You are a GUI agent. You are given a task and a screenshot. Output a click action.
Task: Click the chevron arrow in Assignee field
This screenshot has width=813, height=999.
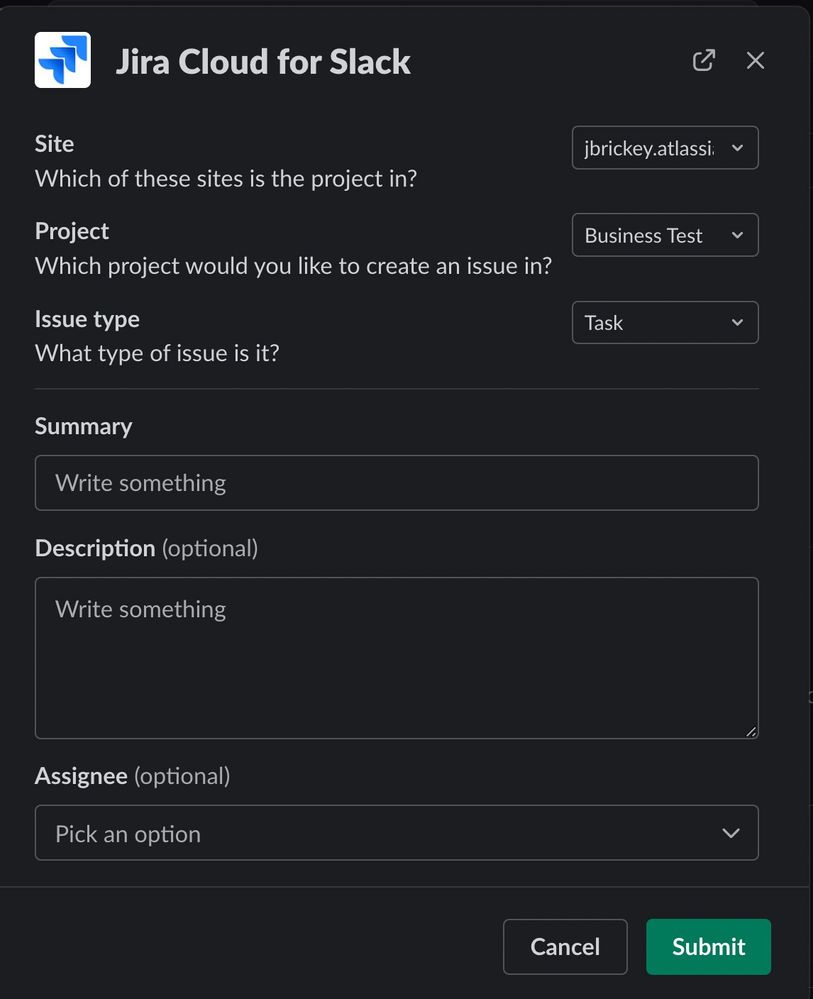731,833
